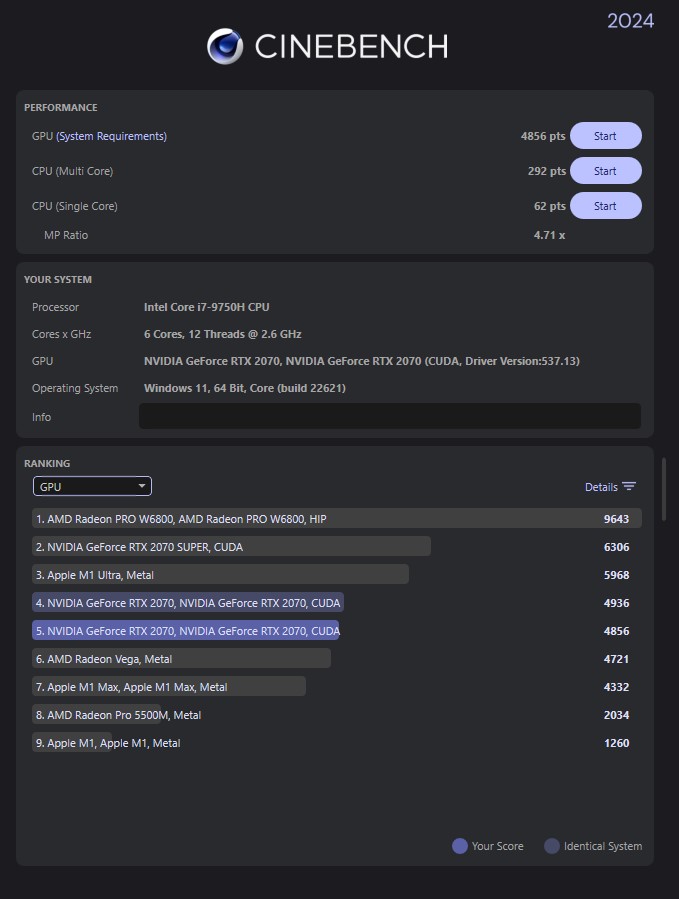Select the RTX 2070 entry scoring 4936
This screenshot has height=899, width=679.
tap(337, 603)
